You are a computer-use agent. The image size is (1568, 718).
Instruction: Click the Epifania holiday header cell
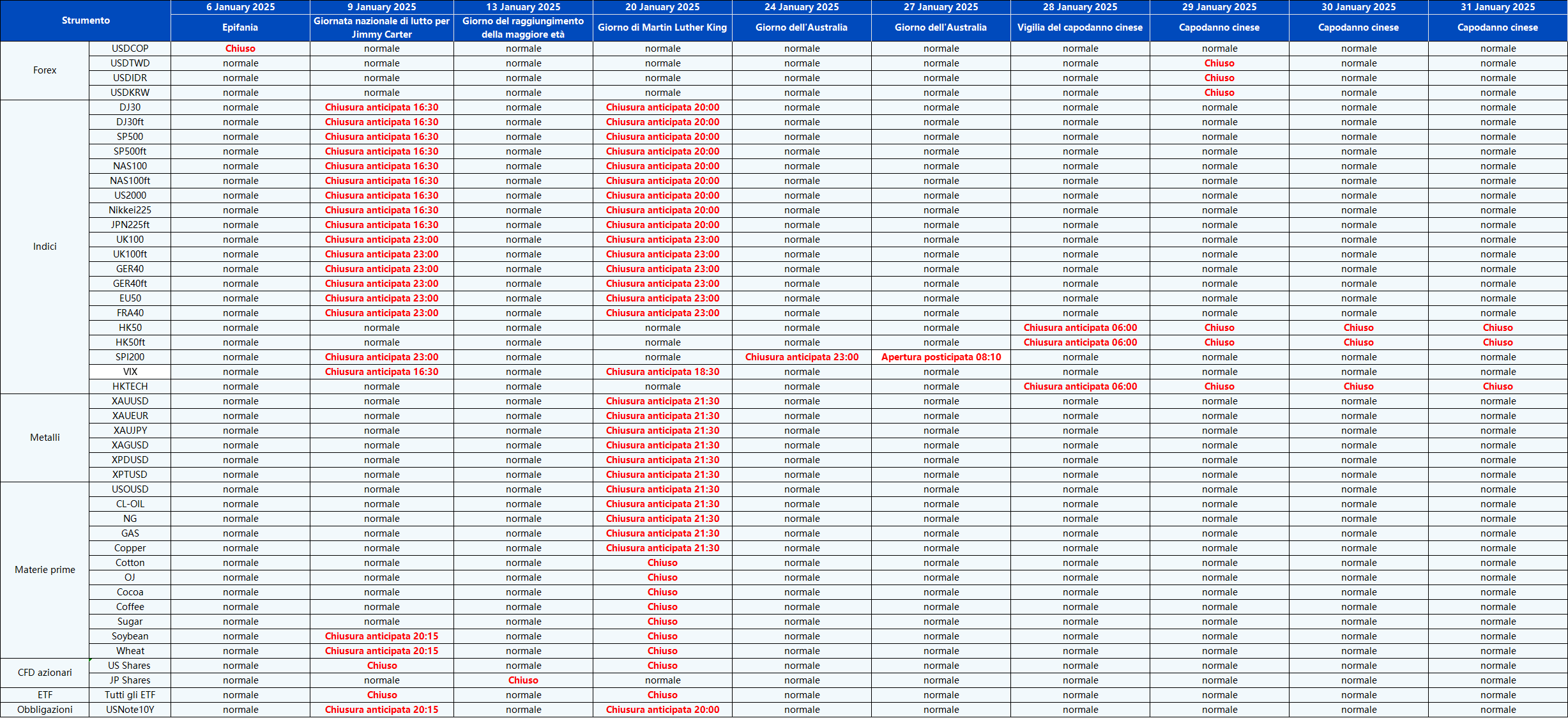(240, 27)
